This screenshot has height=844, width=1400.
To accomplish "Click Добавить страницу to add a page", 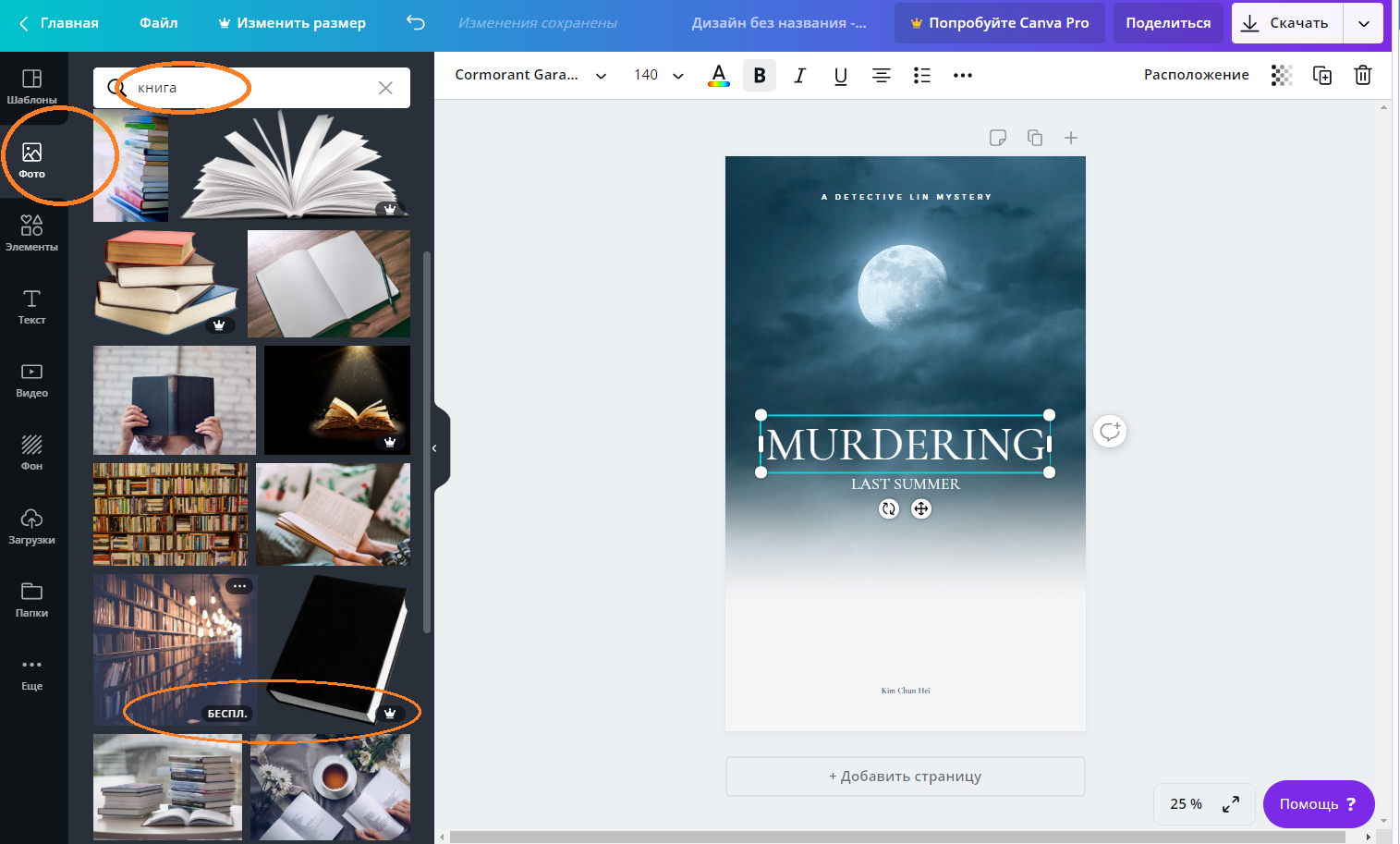I will (x=905, y=777).
